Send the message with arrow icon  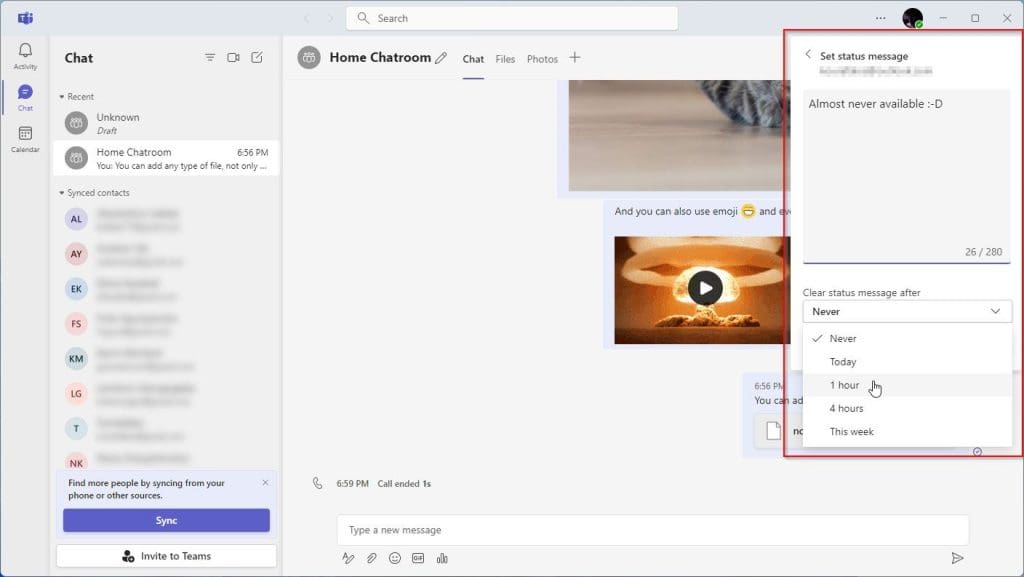[x=957, y=558]
